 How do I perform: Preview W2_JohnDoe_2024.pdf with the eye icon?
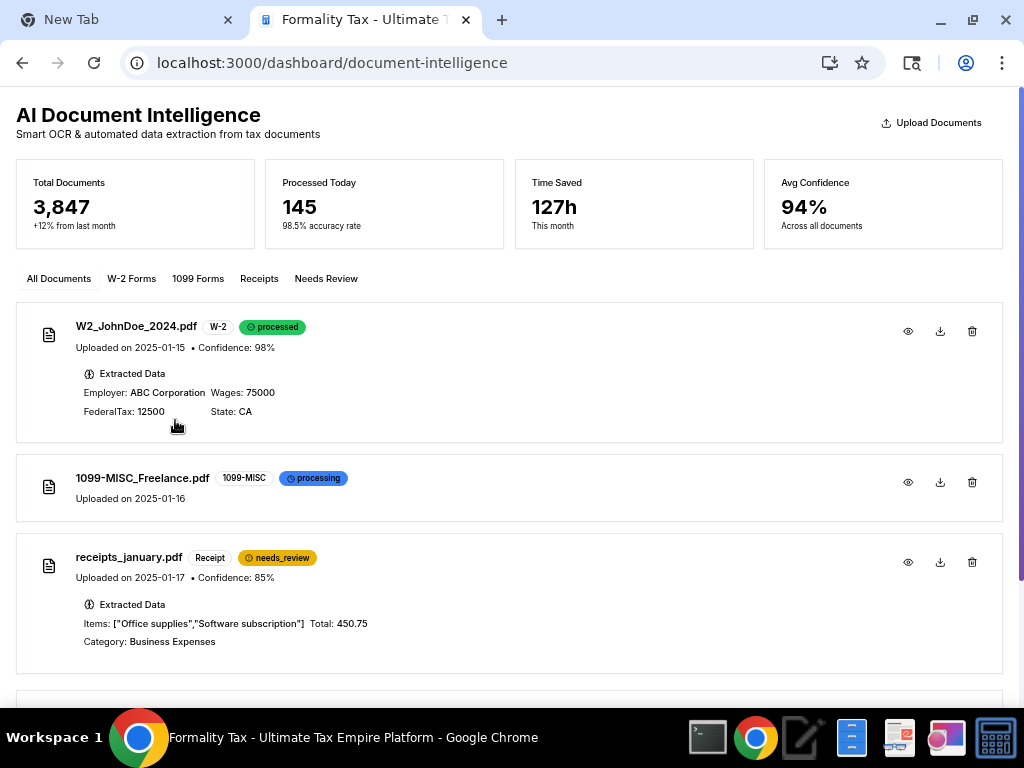point(907,331)
